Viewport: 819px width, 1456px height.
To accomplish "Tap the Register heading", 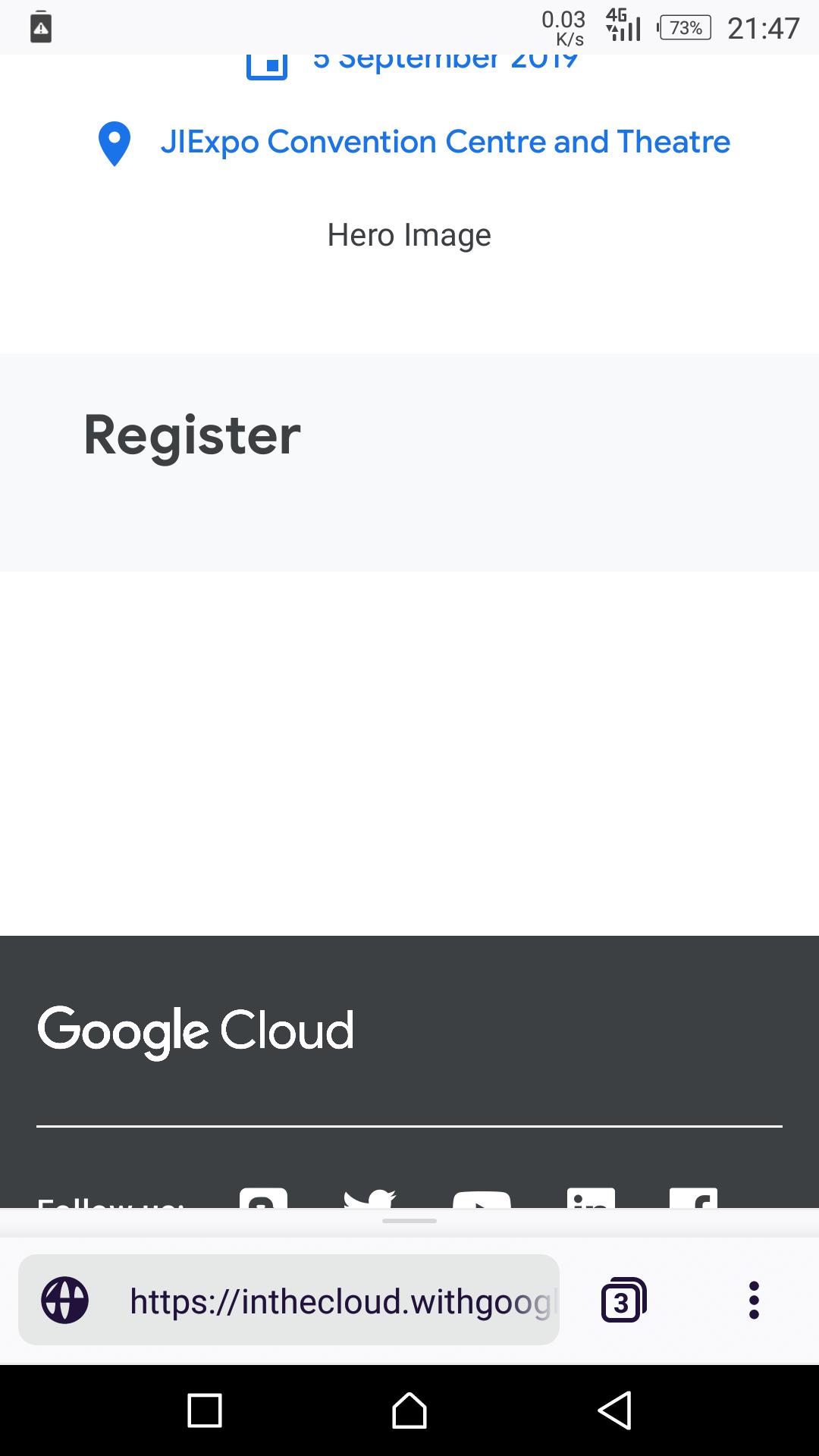I will tap(192, 434).
